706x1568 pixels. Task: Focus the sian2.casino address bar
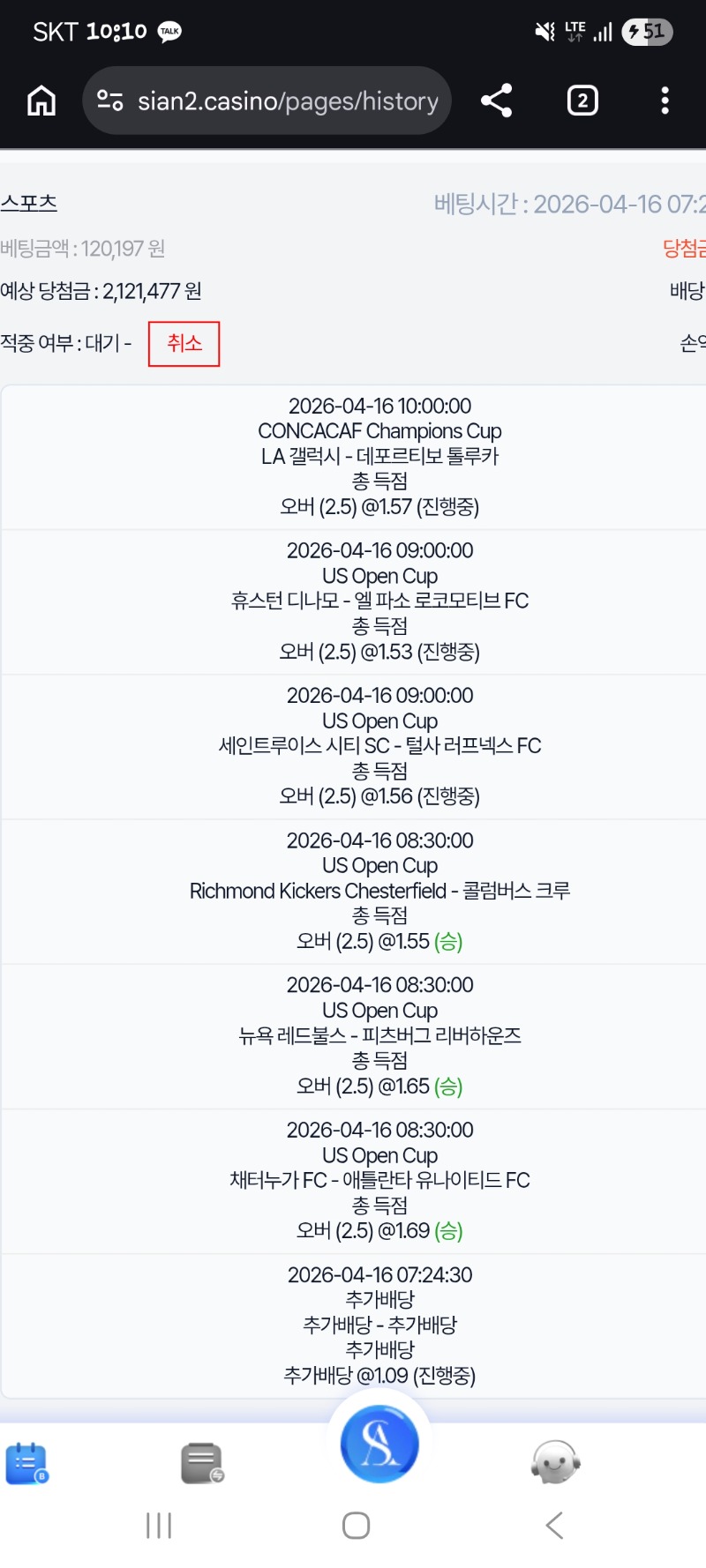pyautogui.click(x=288, y=101)
